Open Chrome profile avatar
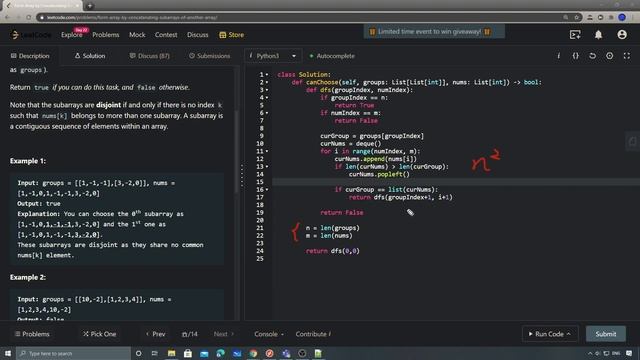The image size is (640, 360). coord(622,17)
